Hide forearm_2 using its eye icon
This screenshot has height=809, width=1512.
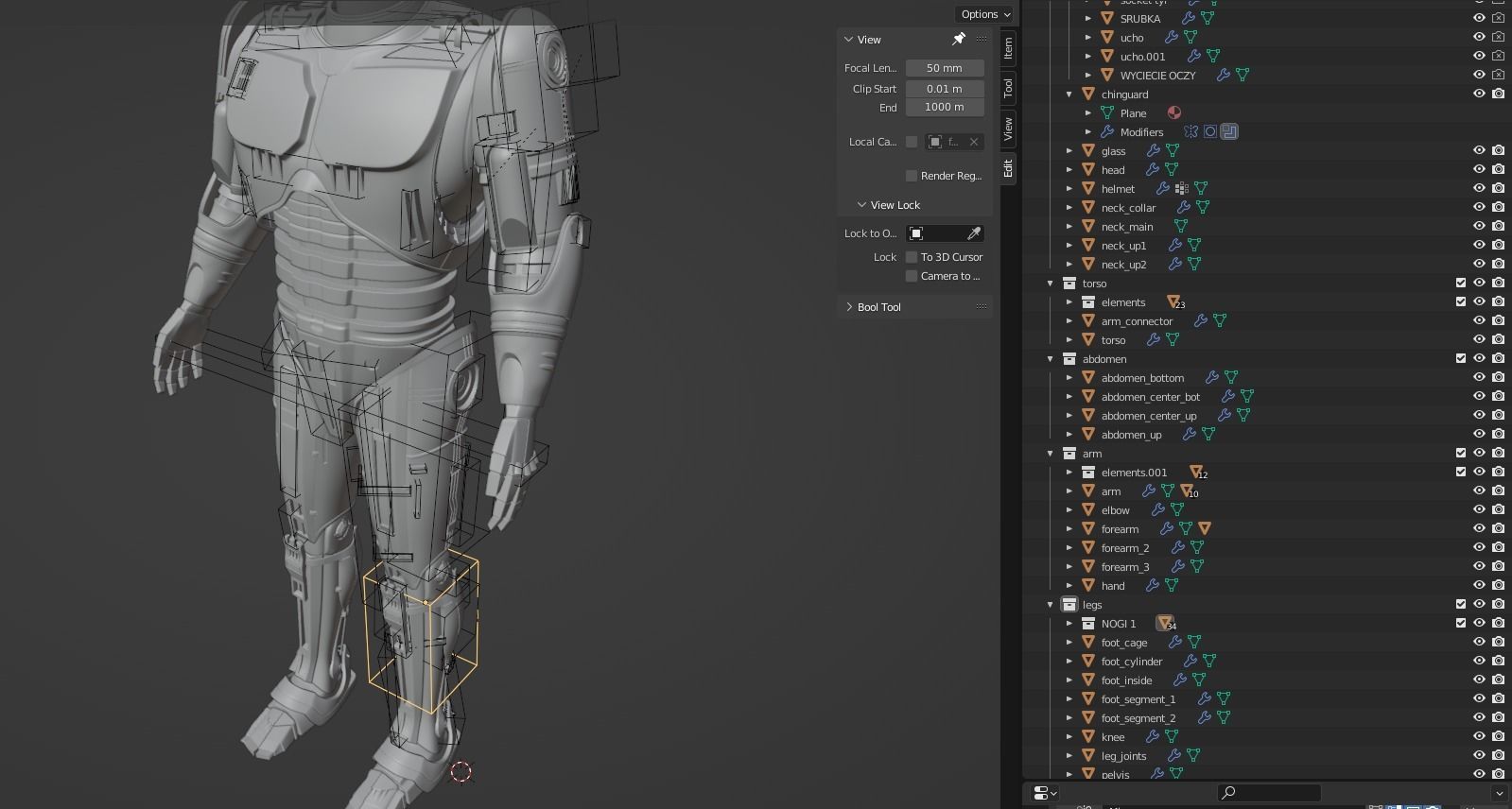(1480, 547)
